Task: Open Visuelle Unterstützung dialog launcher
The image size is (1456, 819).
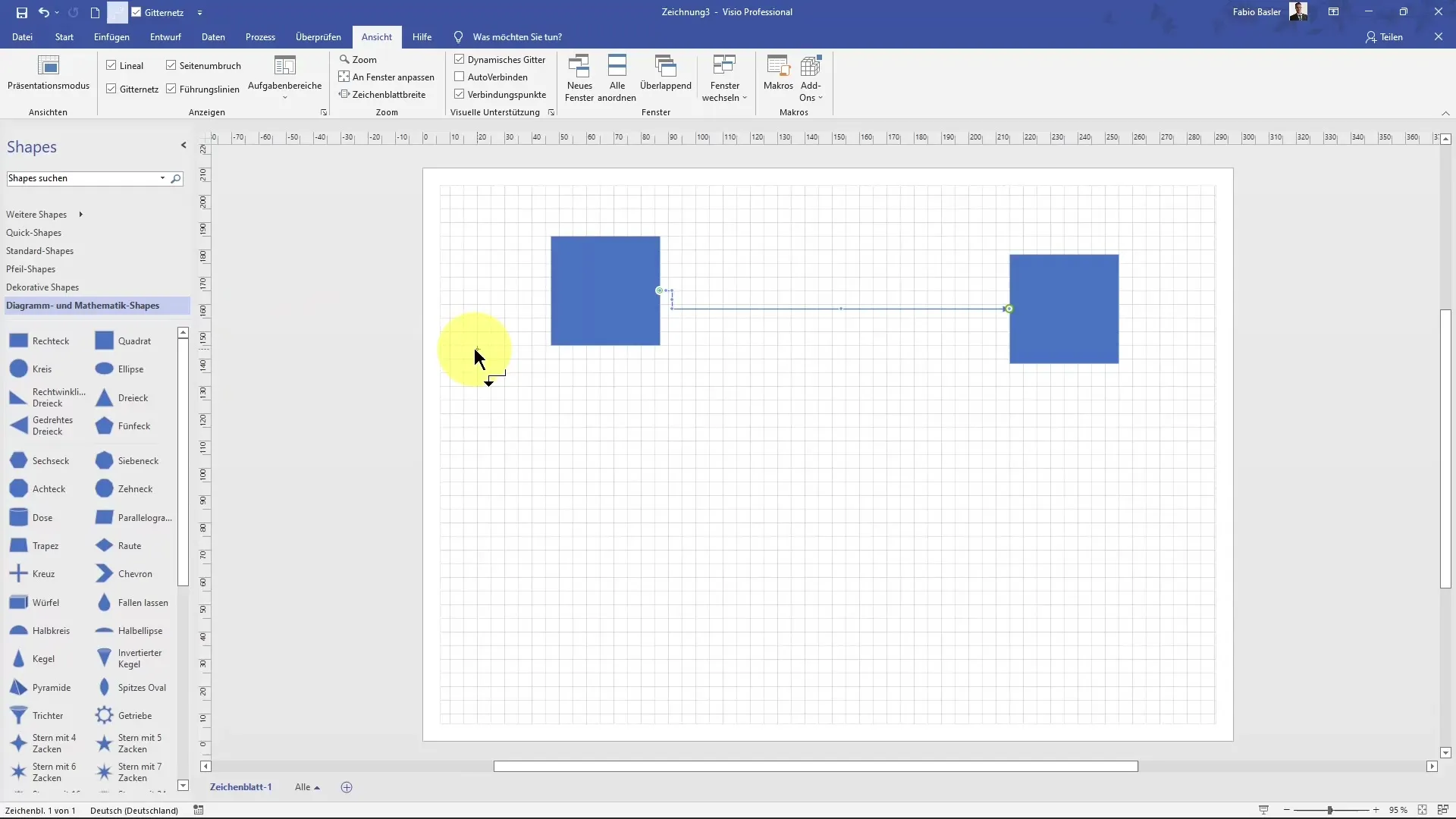Action: coord(551,112)
